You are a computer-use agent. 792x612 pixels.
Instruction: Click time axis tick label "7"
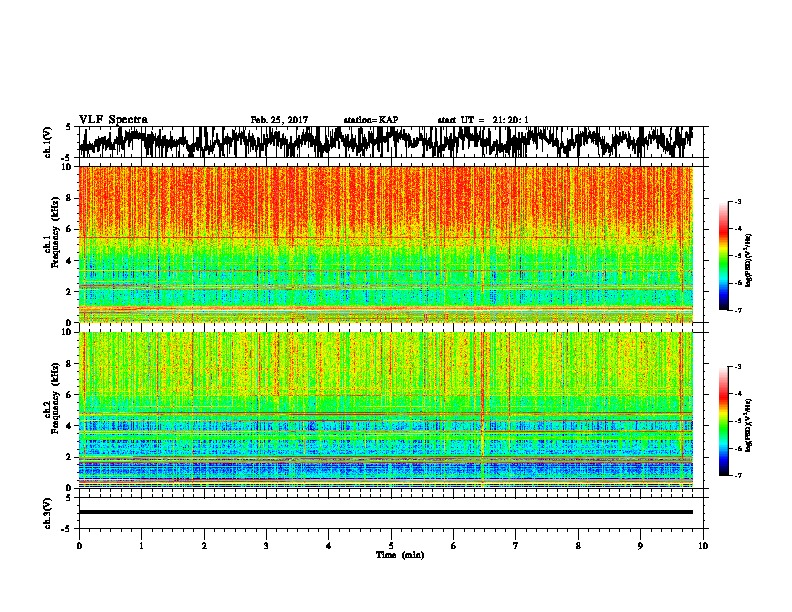[x=516, y=546]
